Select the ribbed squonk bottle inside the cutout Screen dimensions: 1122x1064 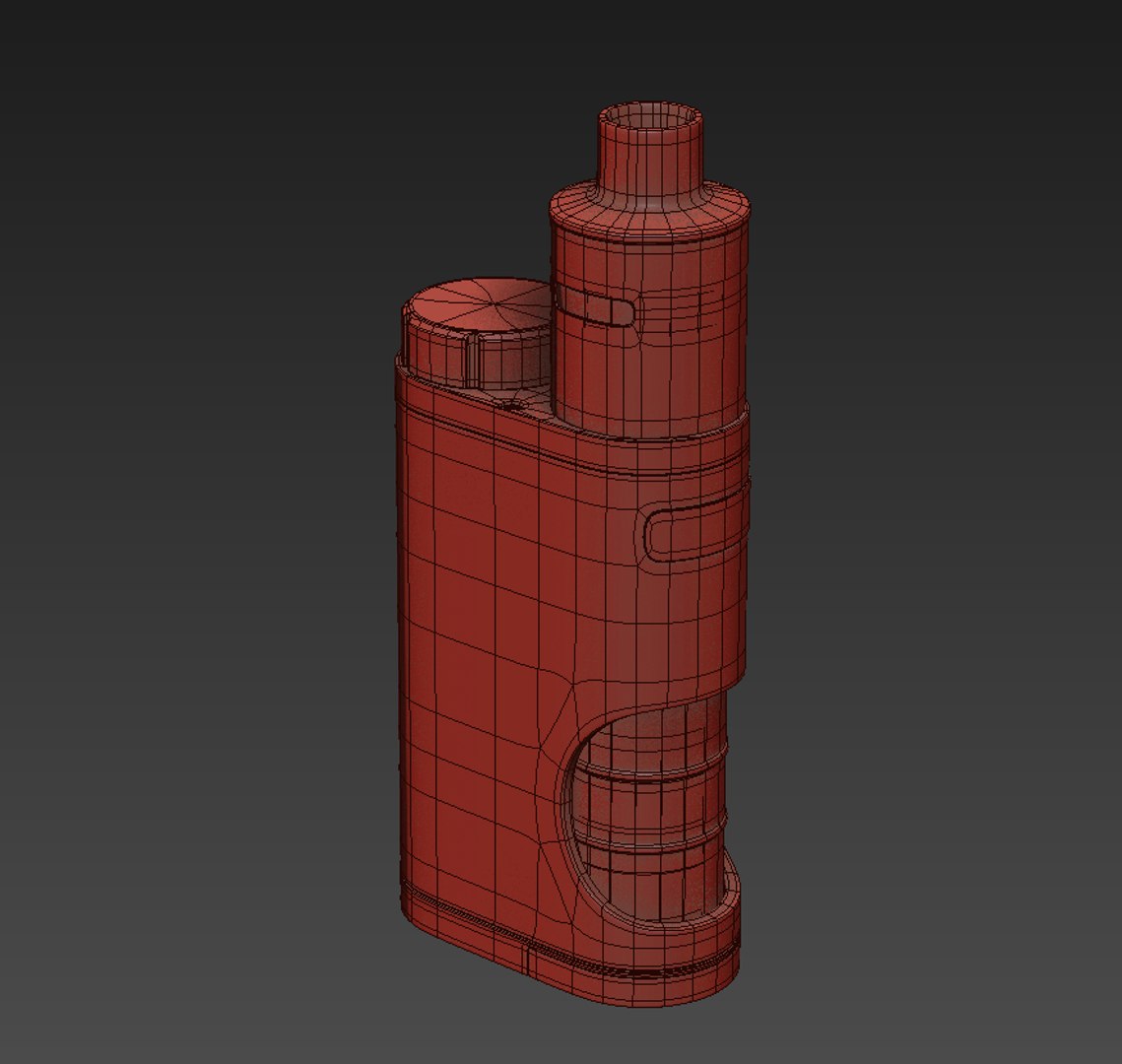(651, 809)
